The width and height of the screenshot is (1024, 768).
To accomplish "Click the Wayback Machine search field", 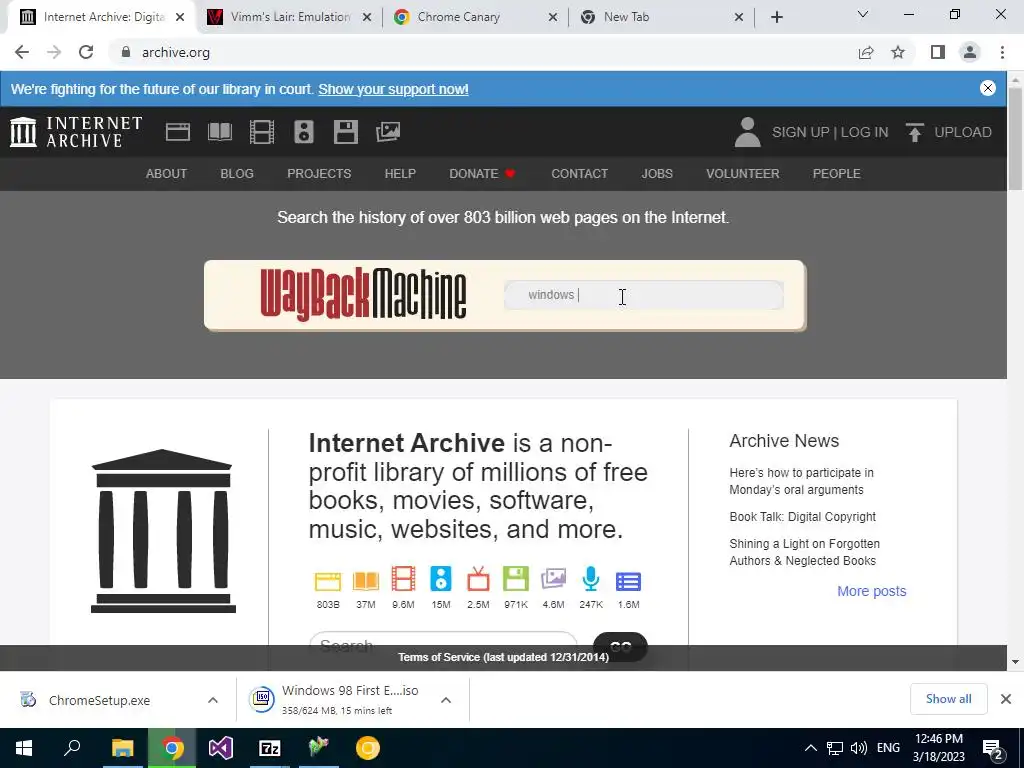I will tap(644, 295).
